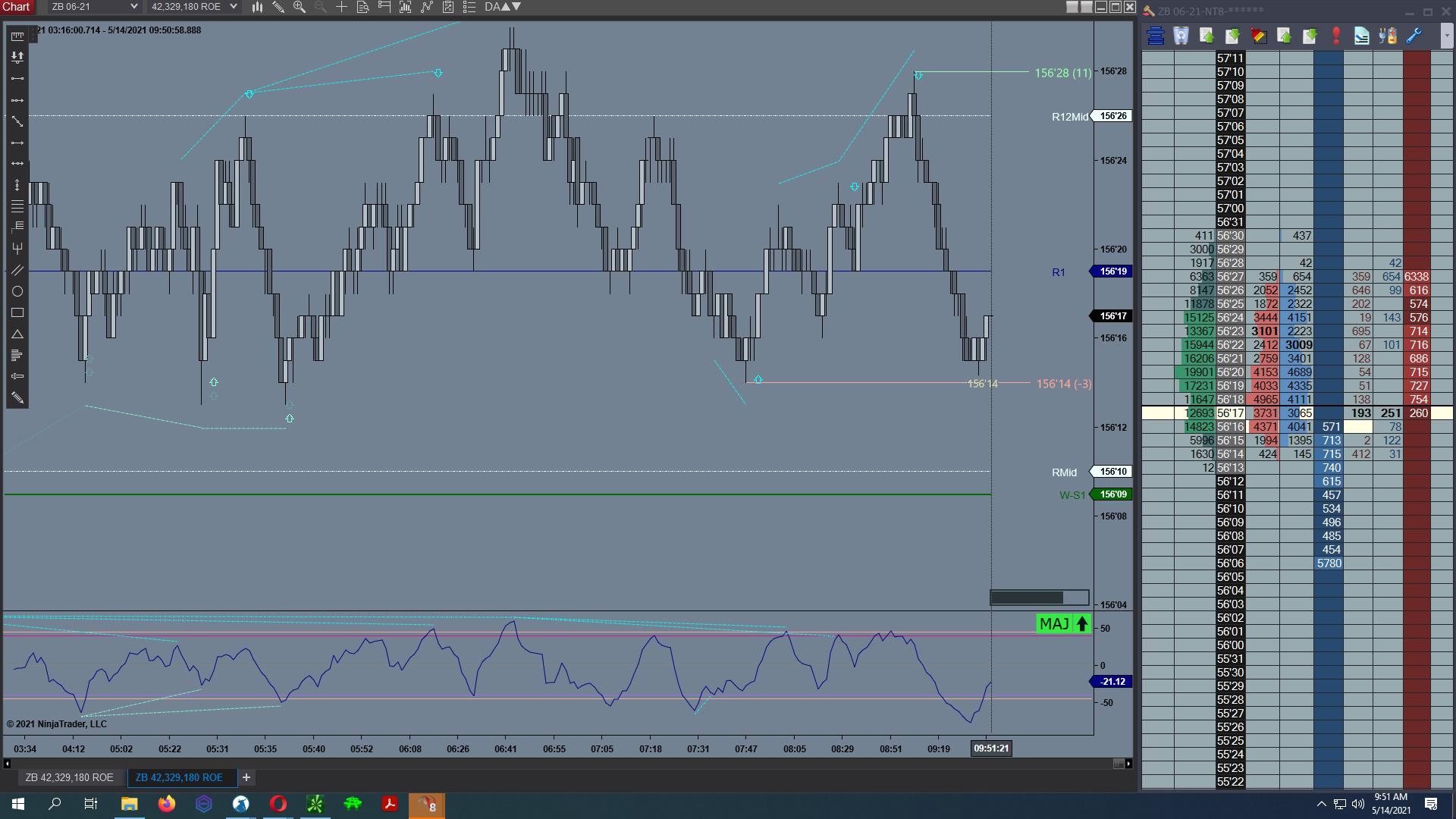
Task: Select the triangle drawing tool
Action: pos(17,334)
